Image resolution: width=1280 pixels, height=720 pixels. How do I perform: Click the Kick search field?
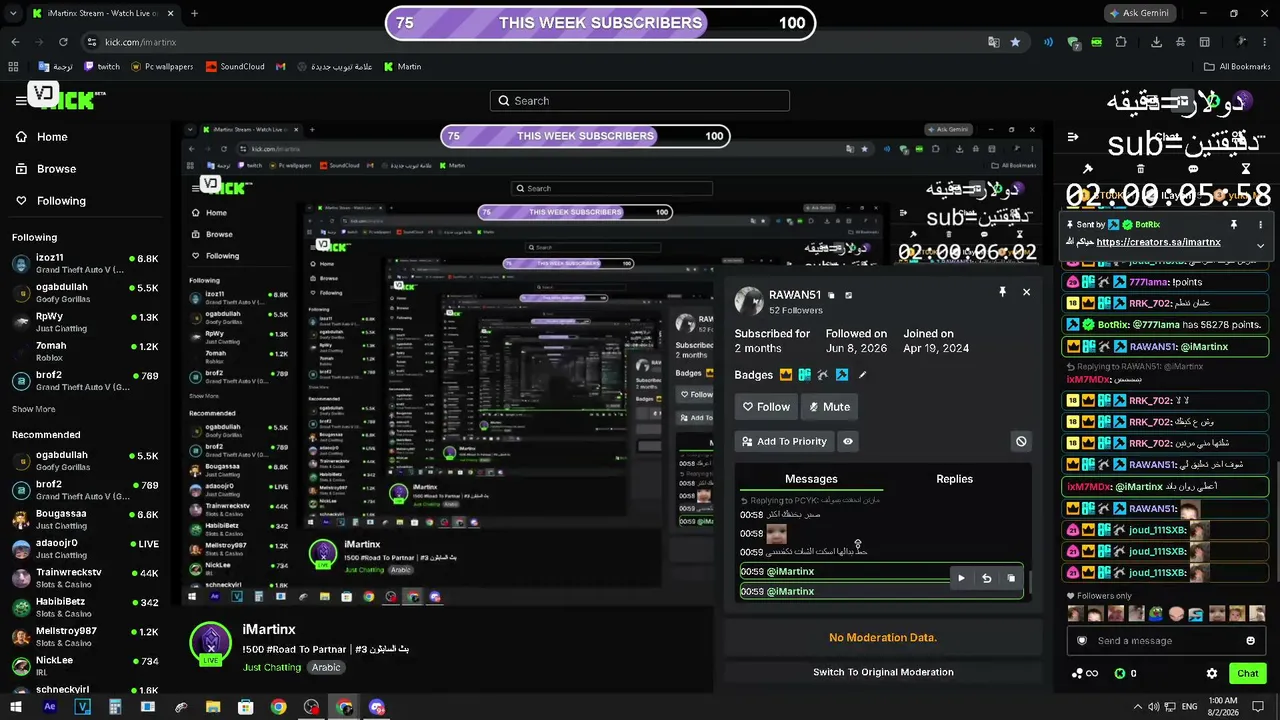click(x=640, y=101)
